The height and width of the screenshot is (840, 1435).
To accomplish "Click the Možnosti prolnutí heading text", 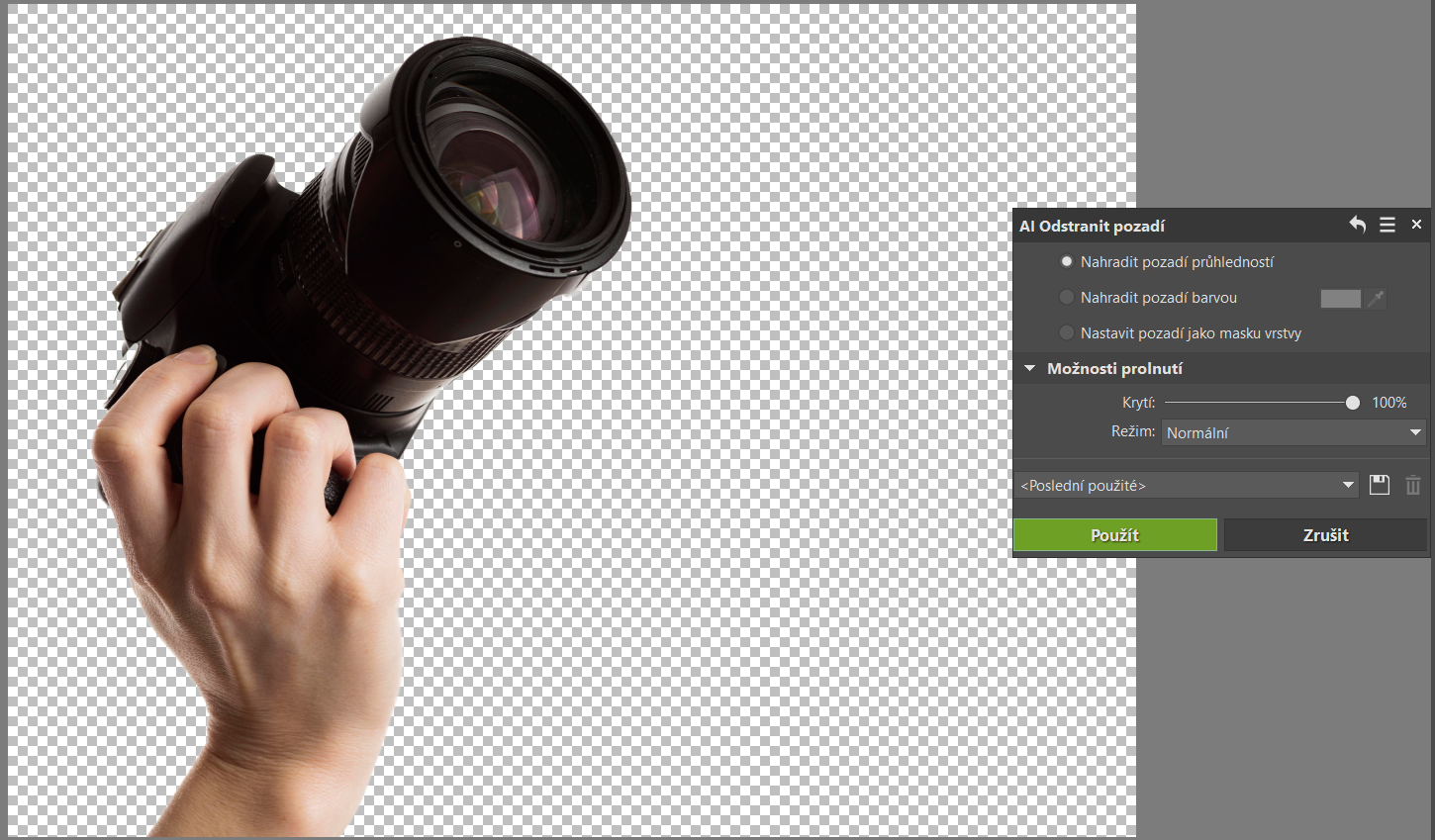I will [x=1114, y=368].
